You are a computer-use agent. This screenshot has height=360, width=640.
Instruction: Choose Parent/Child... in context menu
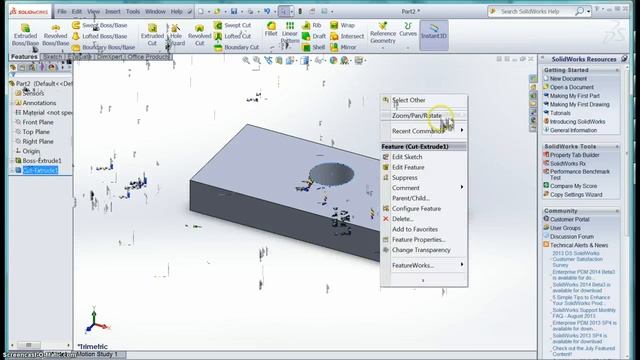point(424,198)
